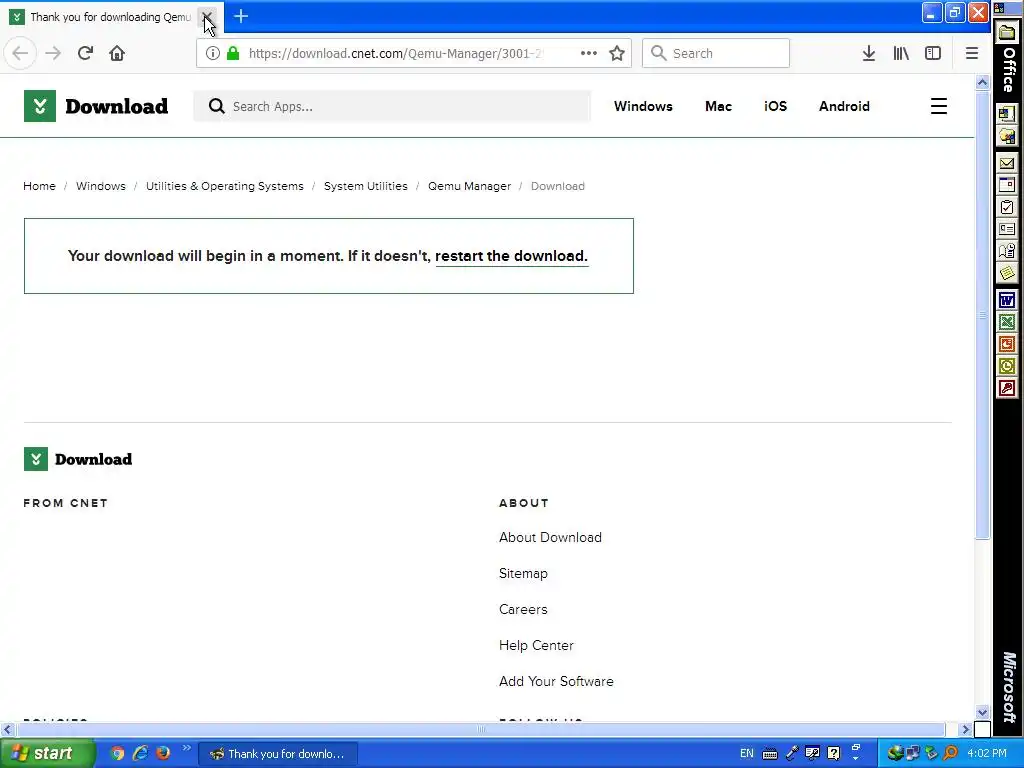Screen dimensions: 1024x768
Task: Bookmark this page with the star
Action: (616, 53)
